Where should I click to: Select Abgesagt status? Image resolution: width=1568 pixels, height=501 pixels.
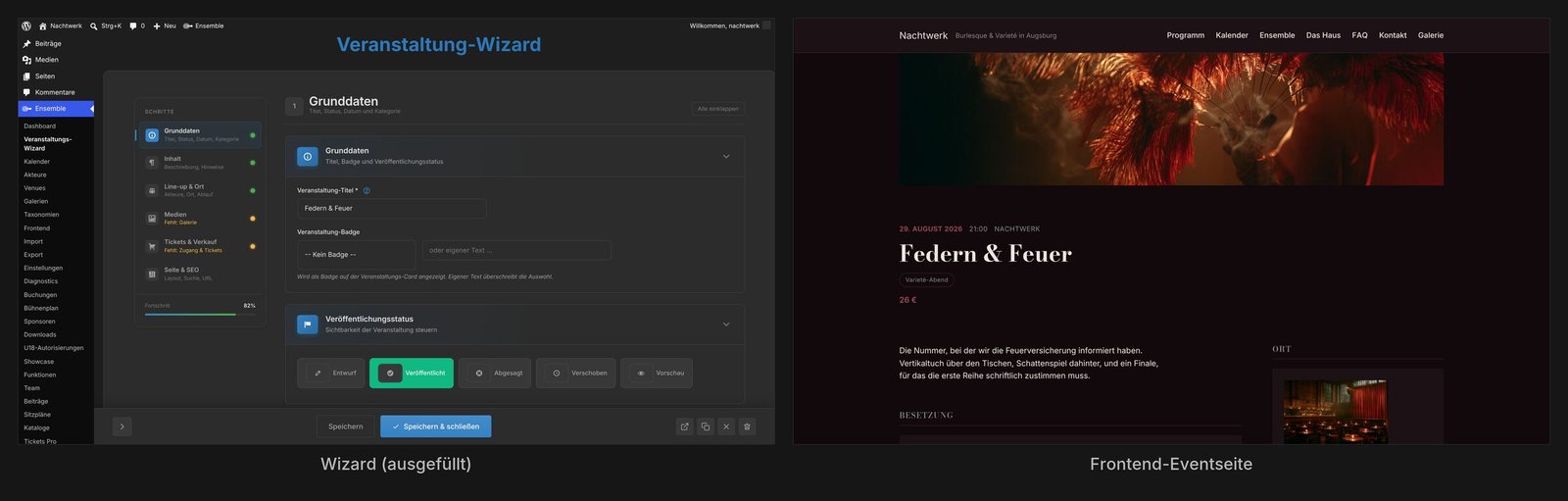[x=495, y=374]
